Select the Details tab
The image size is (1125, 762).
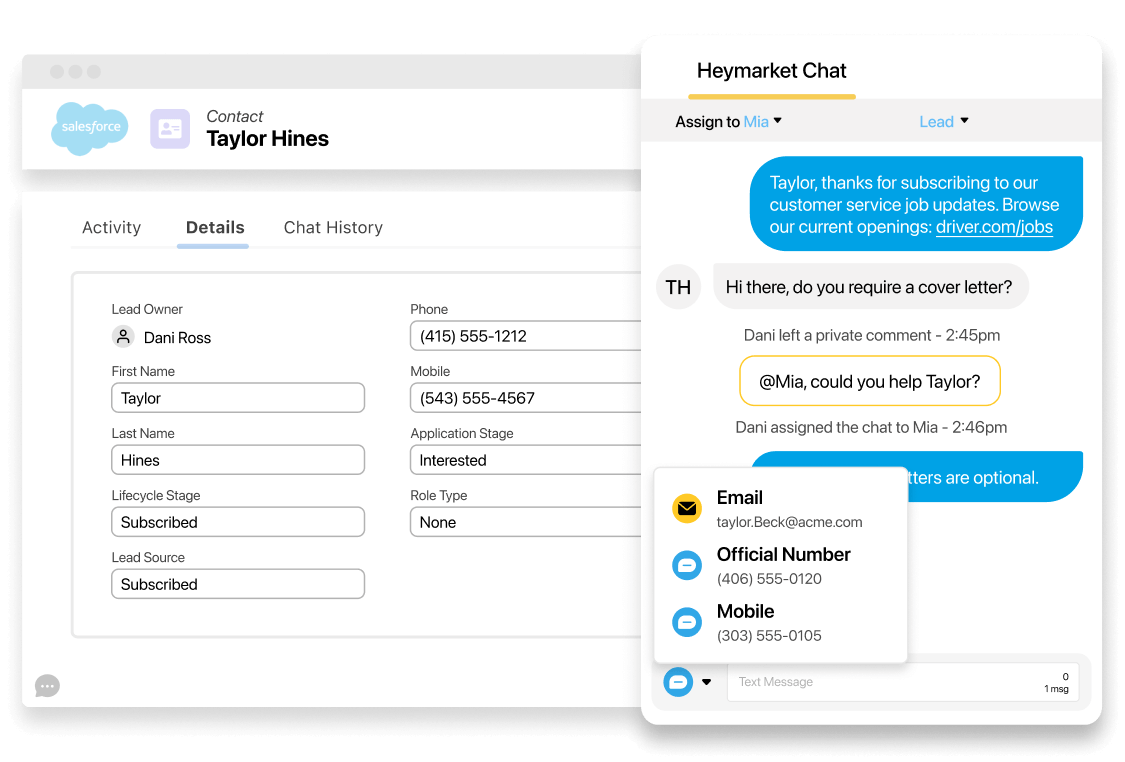(x=215, y=227)
